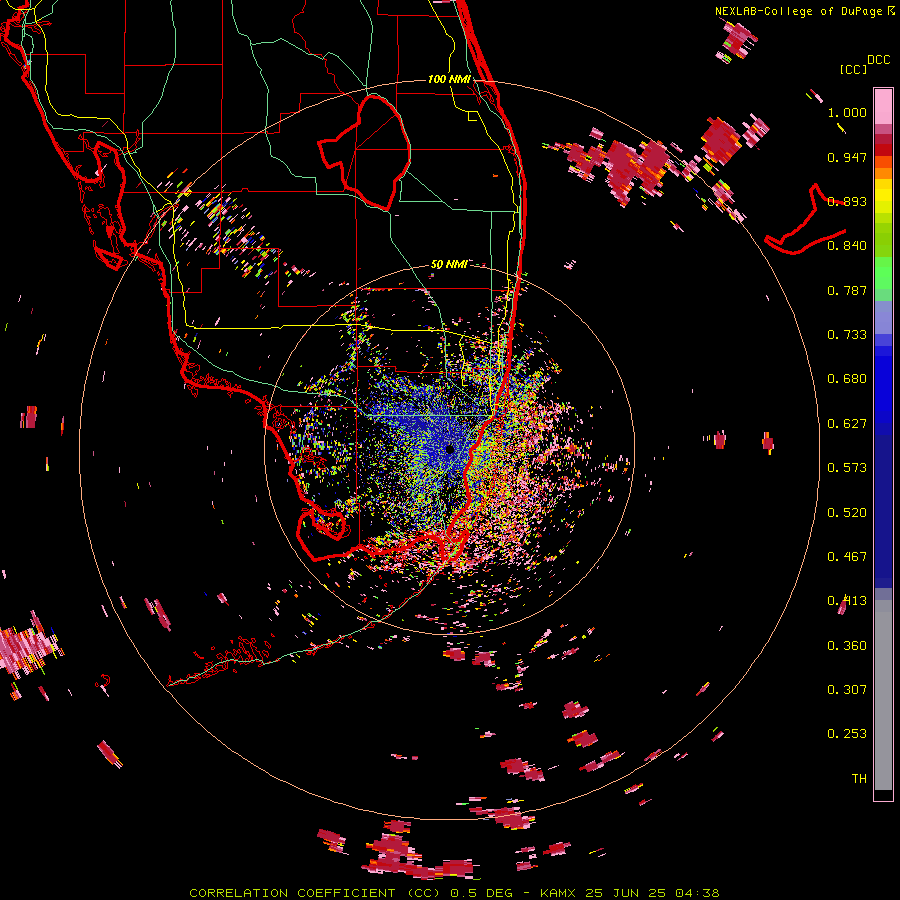900x900 pixels.
Task: Click the 0.467 color scale value
Action: tap(847, 557)
